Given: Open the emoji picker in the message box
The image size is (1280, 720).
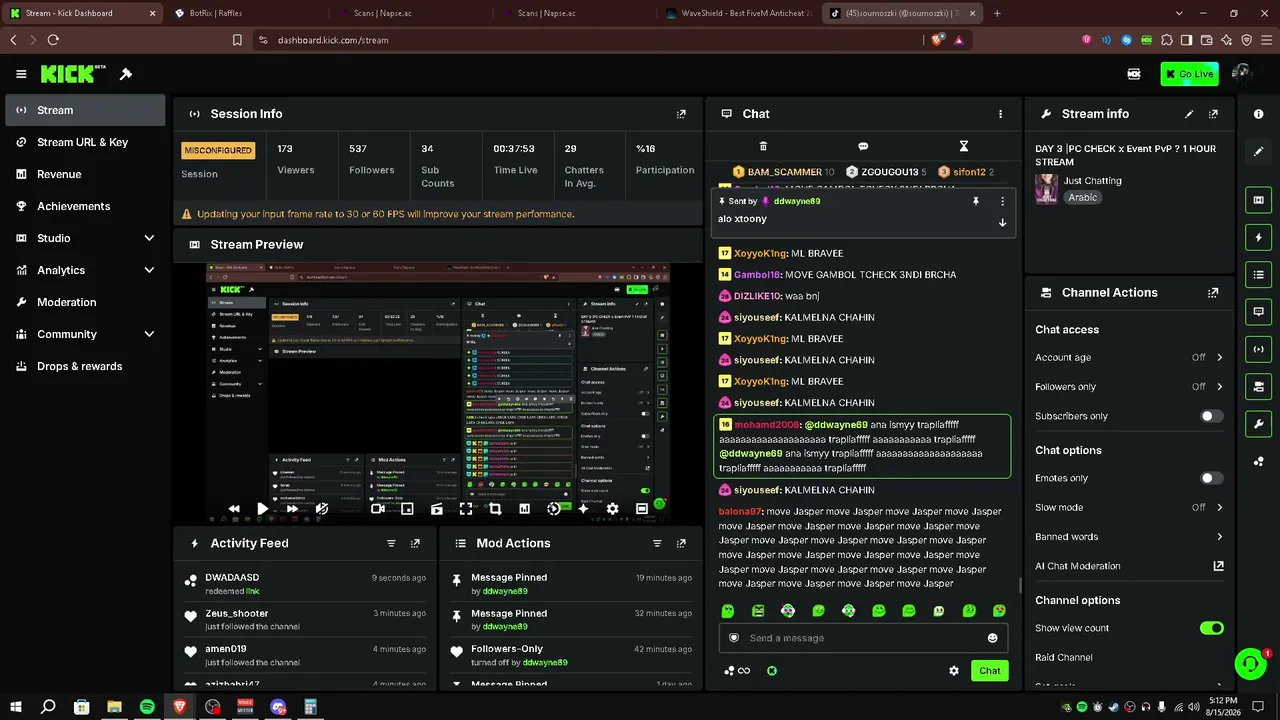Looking at the screenshot, I should tap(992, 638).
